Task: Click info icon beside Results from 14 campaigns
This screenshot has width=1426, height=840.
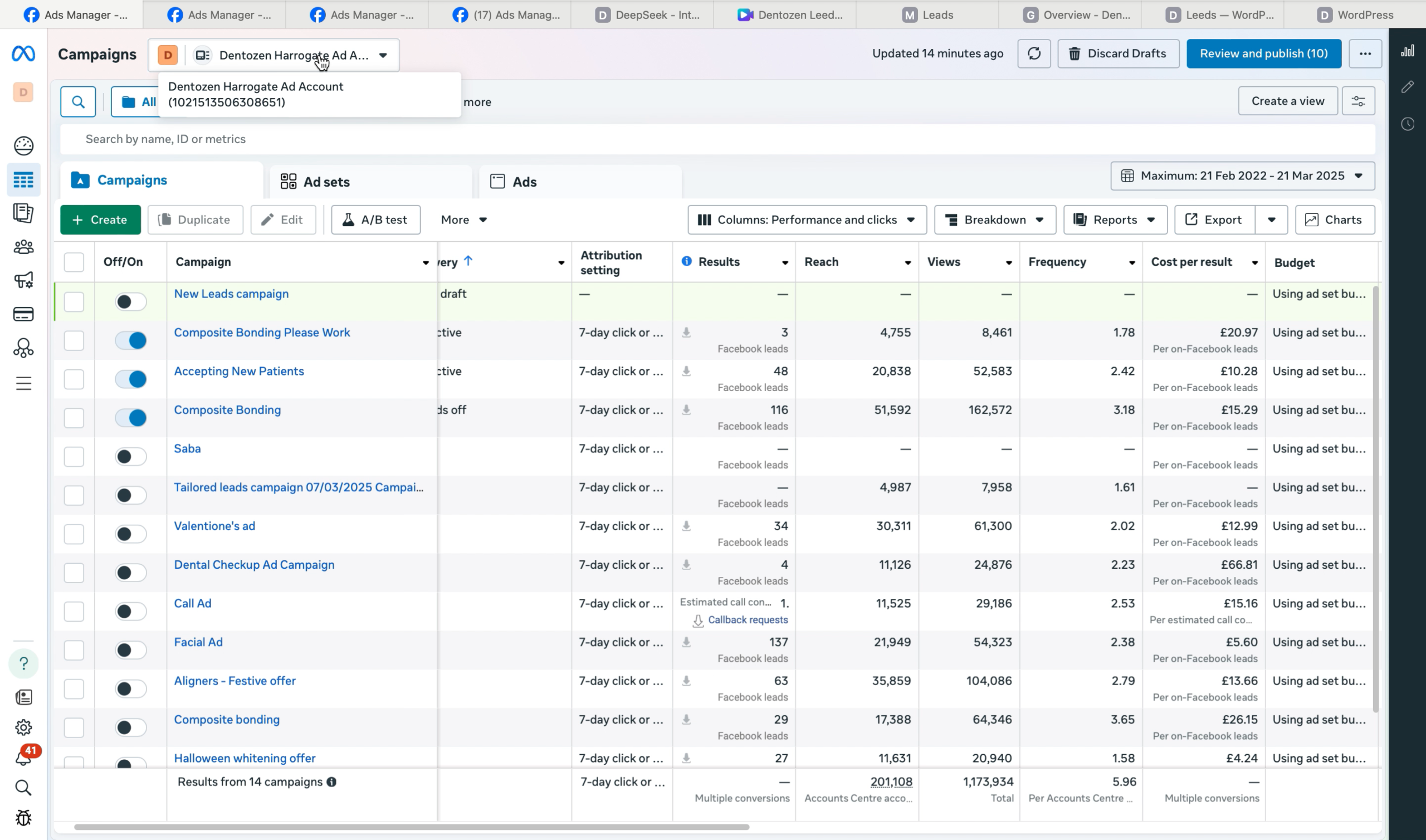Action: tap(331, 782)
